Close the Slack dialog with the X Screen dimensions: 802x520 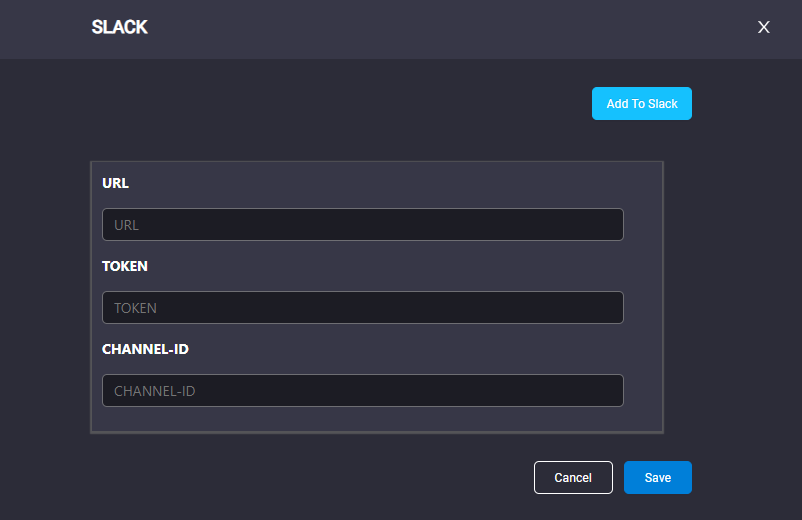pyautogui.click(x=764, y=27)
